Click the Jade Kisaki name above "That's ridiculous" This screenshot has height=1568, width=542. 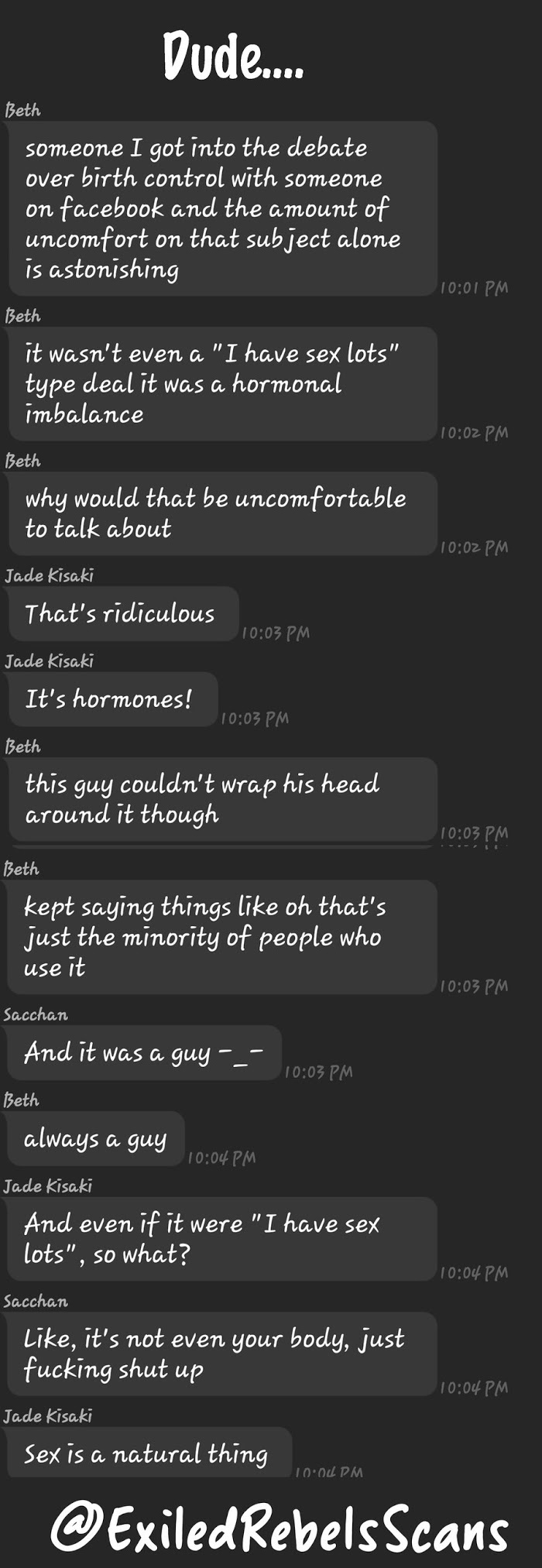49,575
